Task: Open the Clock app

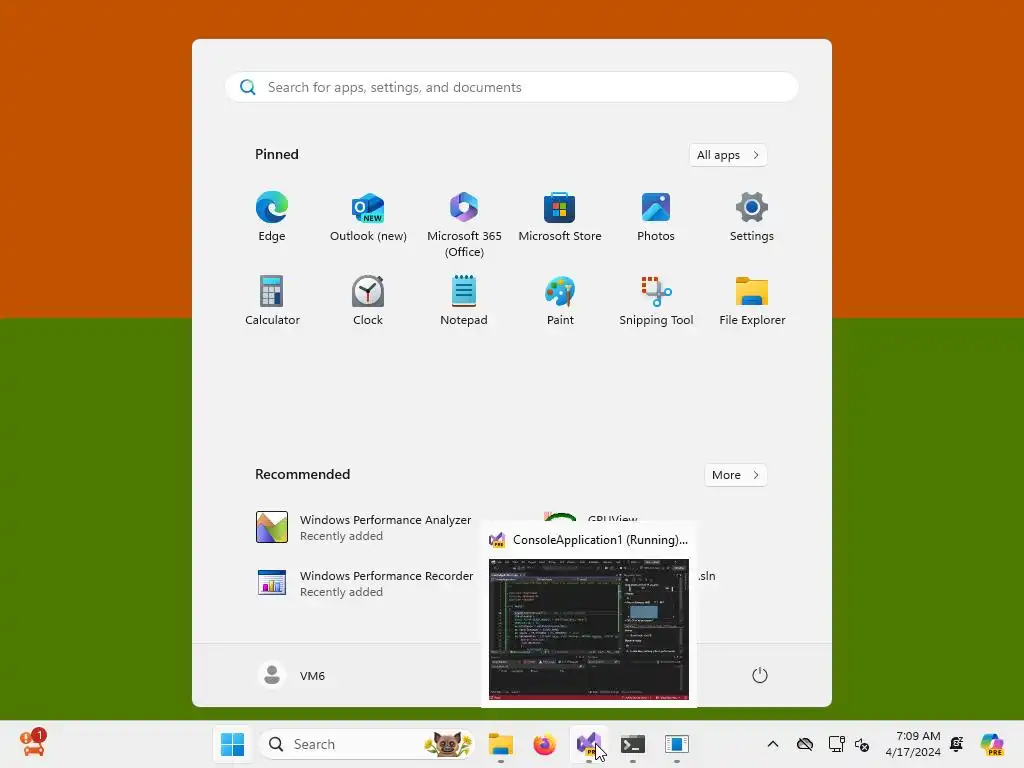Action: (368, 300)
